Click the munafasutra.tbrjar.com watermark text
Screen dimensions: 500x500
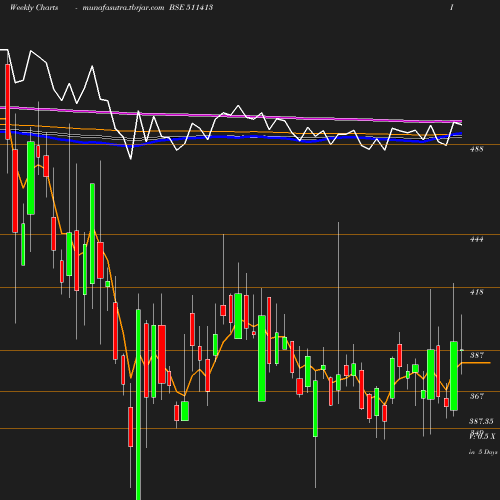point(123,8)
